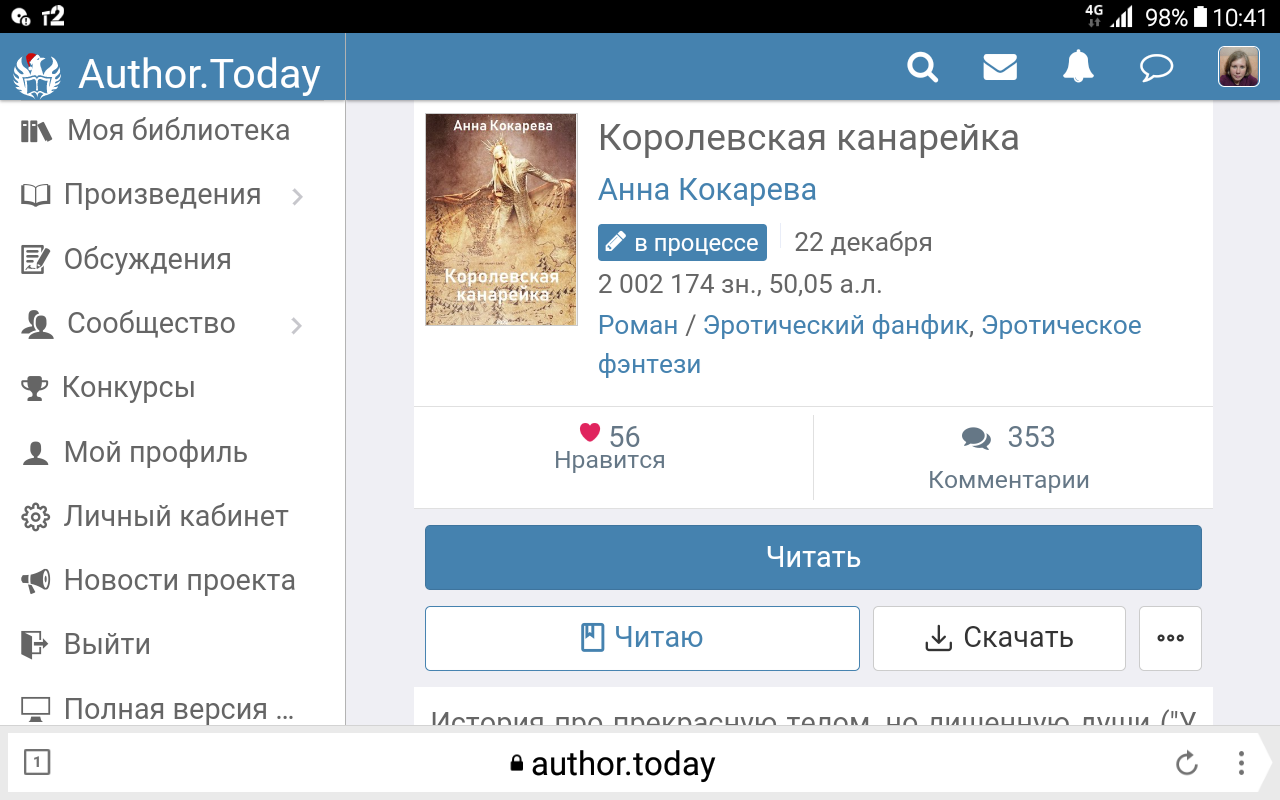Click the Нравится label under likes
The image size is (1280, 800).
pyautogui.click(x=609, y=460)
